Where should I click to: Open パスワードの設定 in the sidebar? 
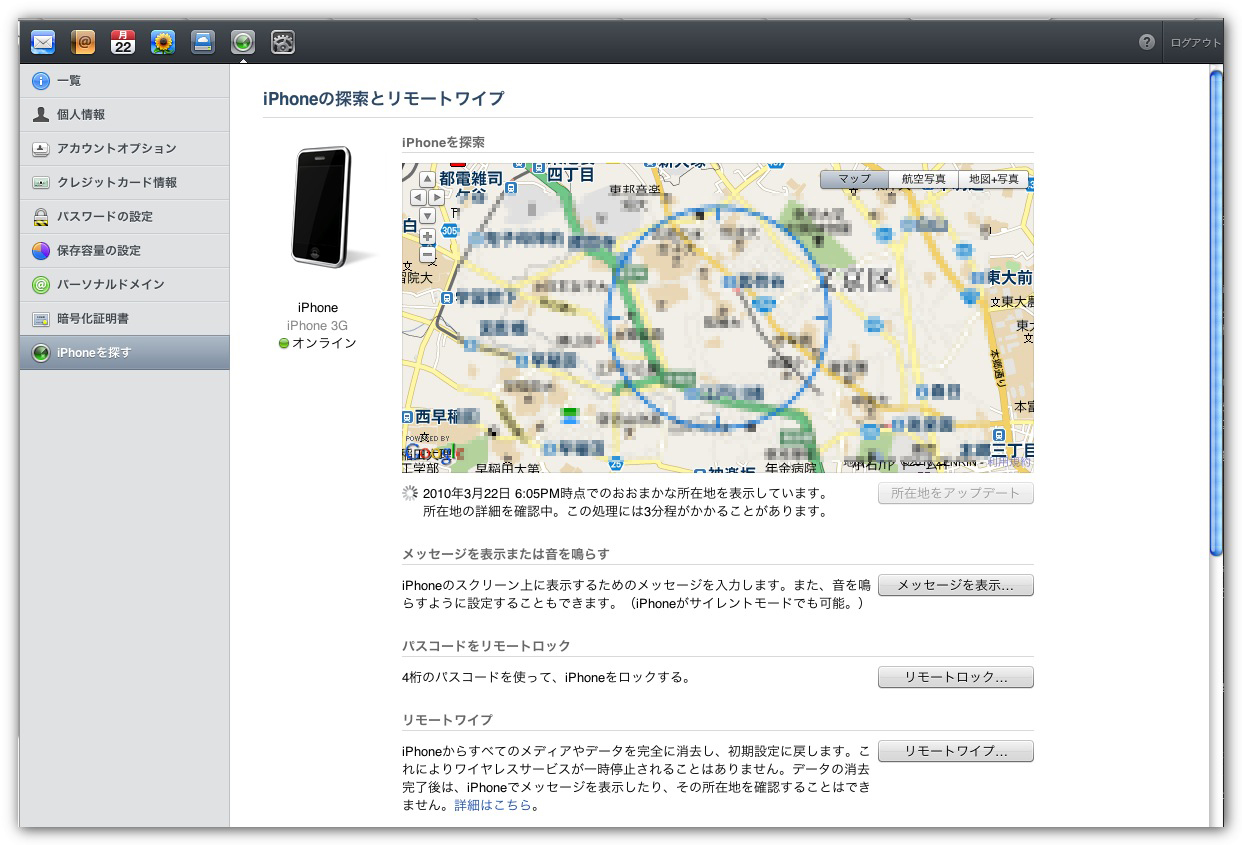[105, 217]
